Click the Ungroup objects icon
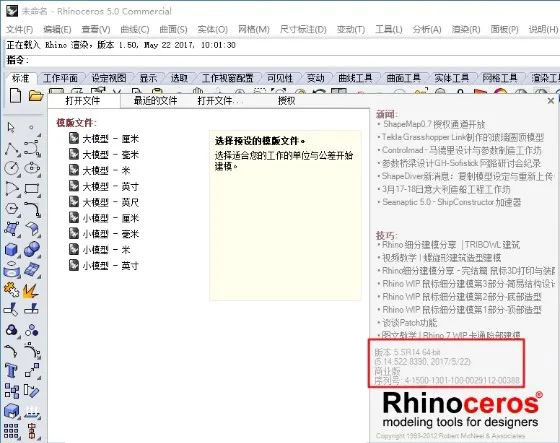This screenshot has width=560, height=443. tap(31, 330)
